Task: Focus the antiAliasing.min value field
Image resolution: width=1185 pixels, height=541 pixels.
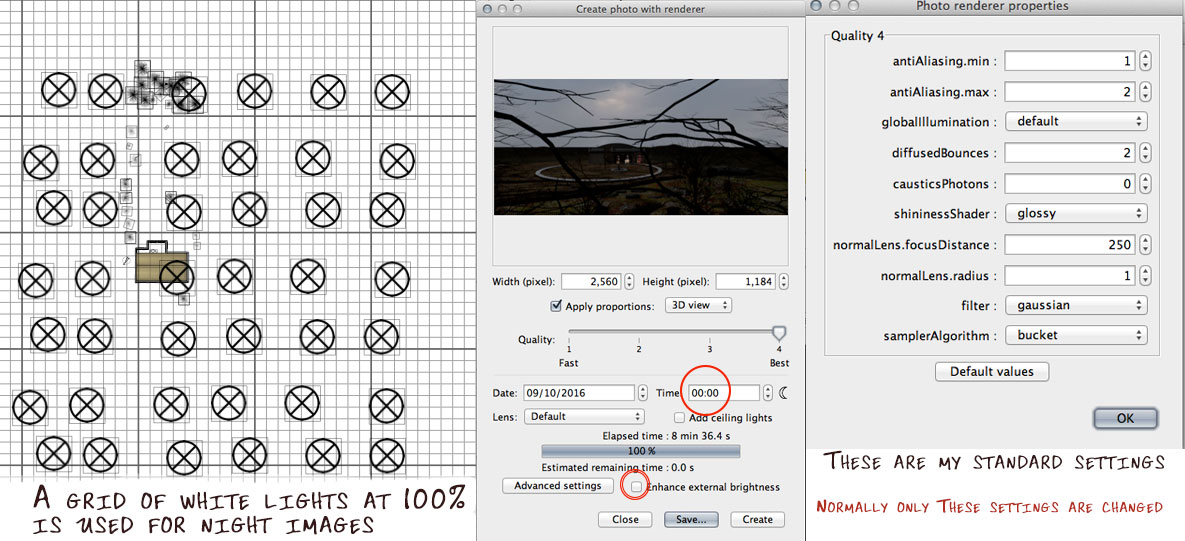Action: [1070, 61]
